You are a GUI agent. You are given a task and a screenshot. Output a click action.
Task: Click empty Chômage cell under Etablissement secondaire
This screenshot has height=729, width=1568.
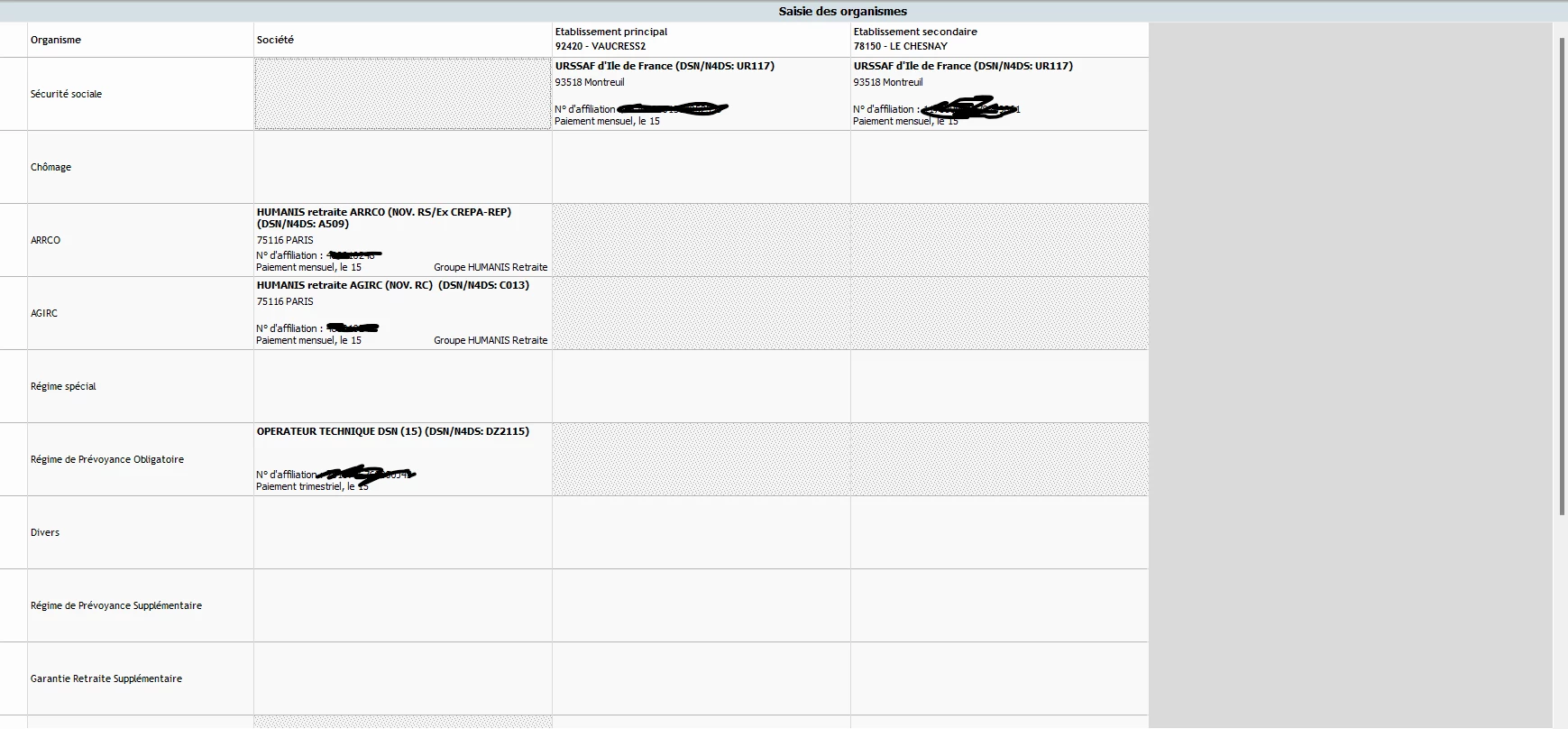pos(1000,167)
